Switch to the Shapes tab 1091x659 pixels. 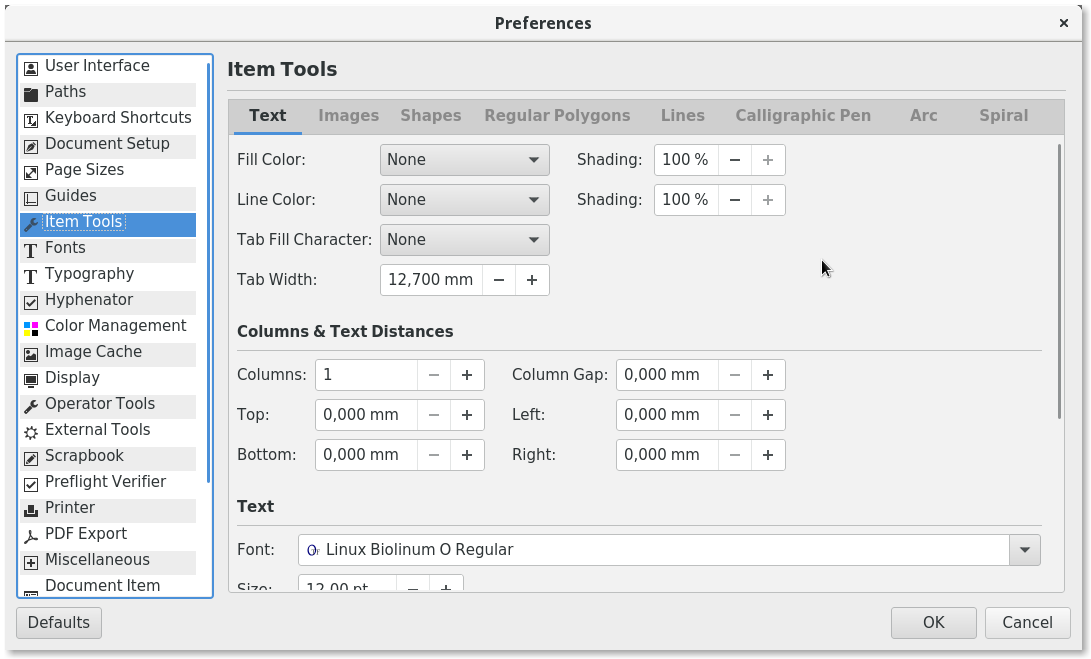(430, 116)
